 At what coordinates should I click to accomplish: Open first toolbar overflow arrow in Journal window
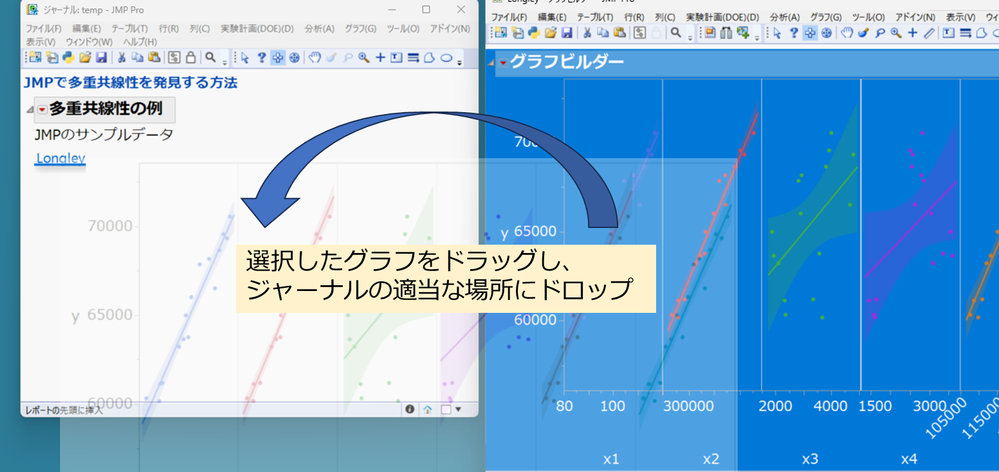(225, 62)
